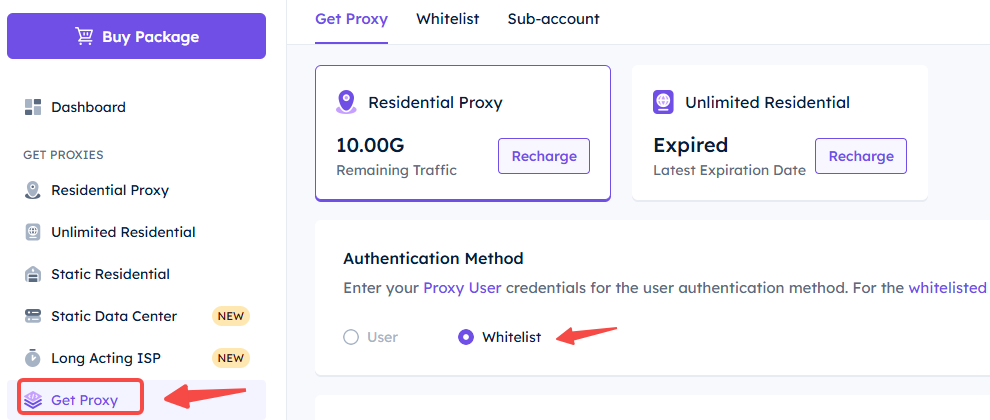990x420 pixels.
Task: Select the Whitelist authentication radio button
Action: click(466, 337)
